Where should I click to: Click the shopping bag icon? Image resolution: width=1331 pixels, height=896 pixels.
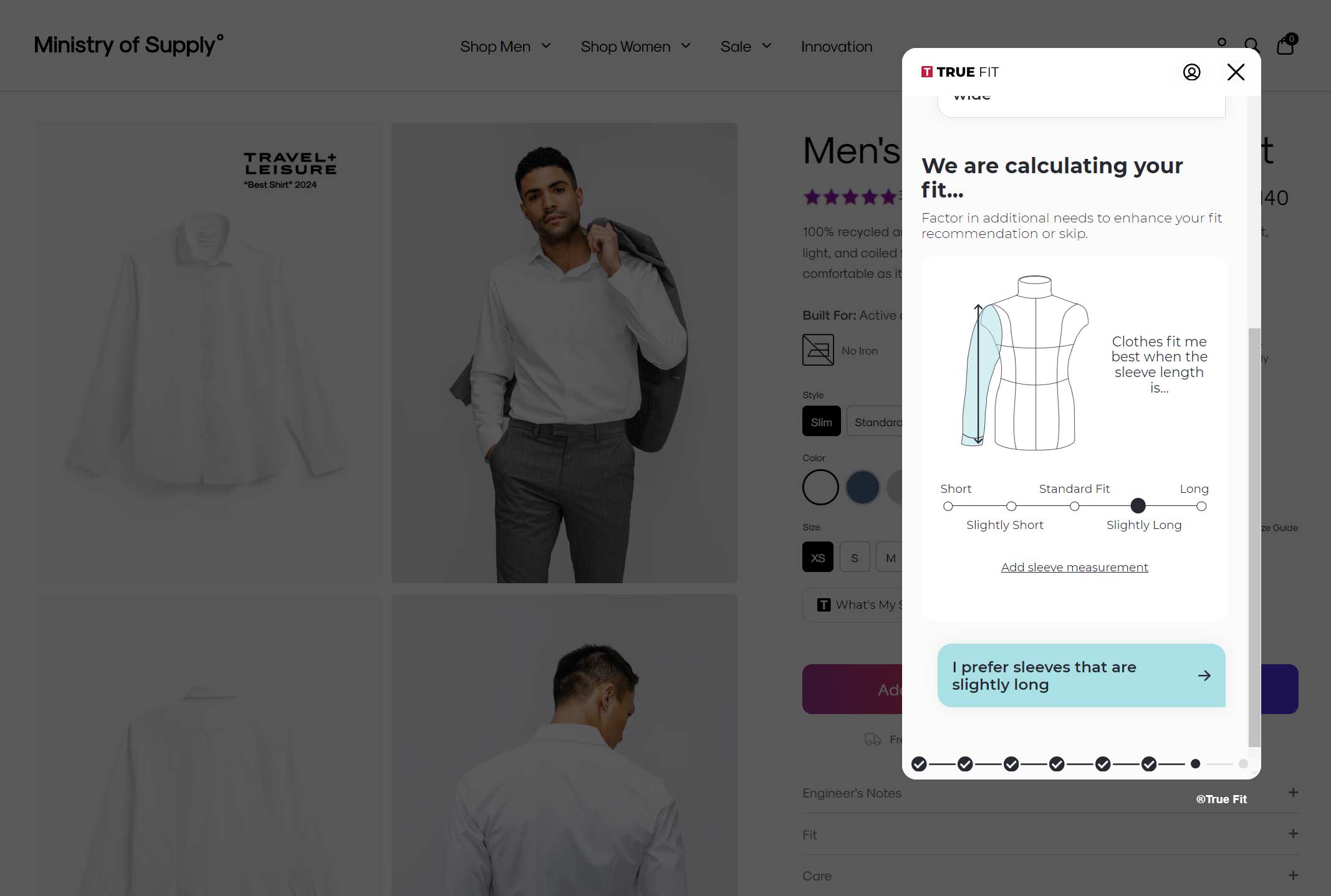(1286, 44)
